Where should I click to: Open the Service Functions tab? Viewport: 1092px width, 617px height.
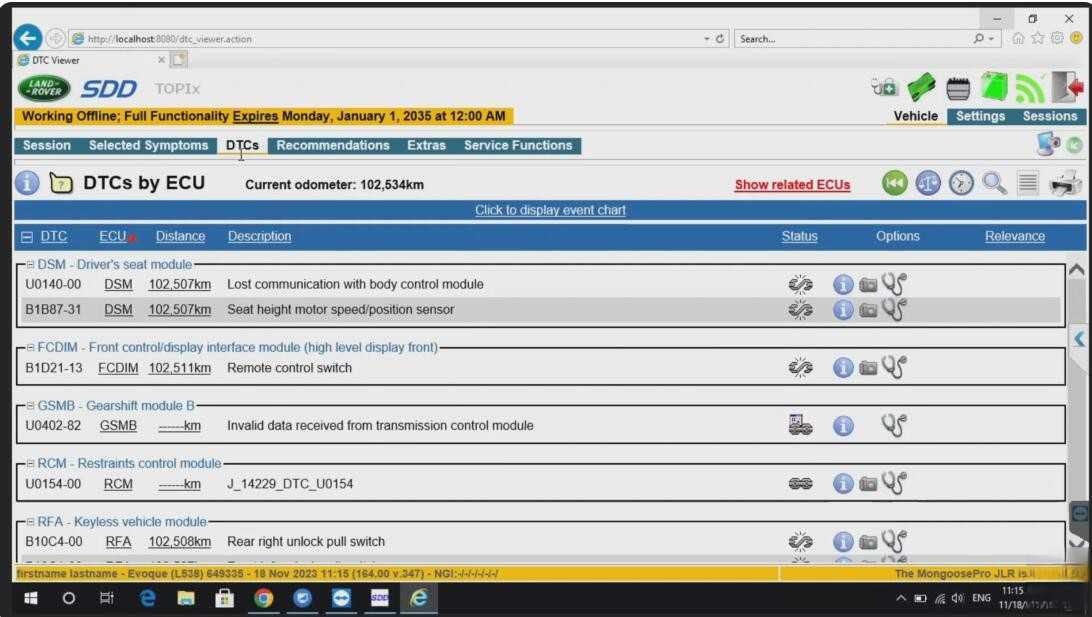tap(518, 146)
